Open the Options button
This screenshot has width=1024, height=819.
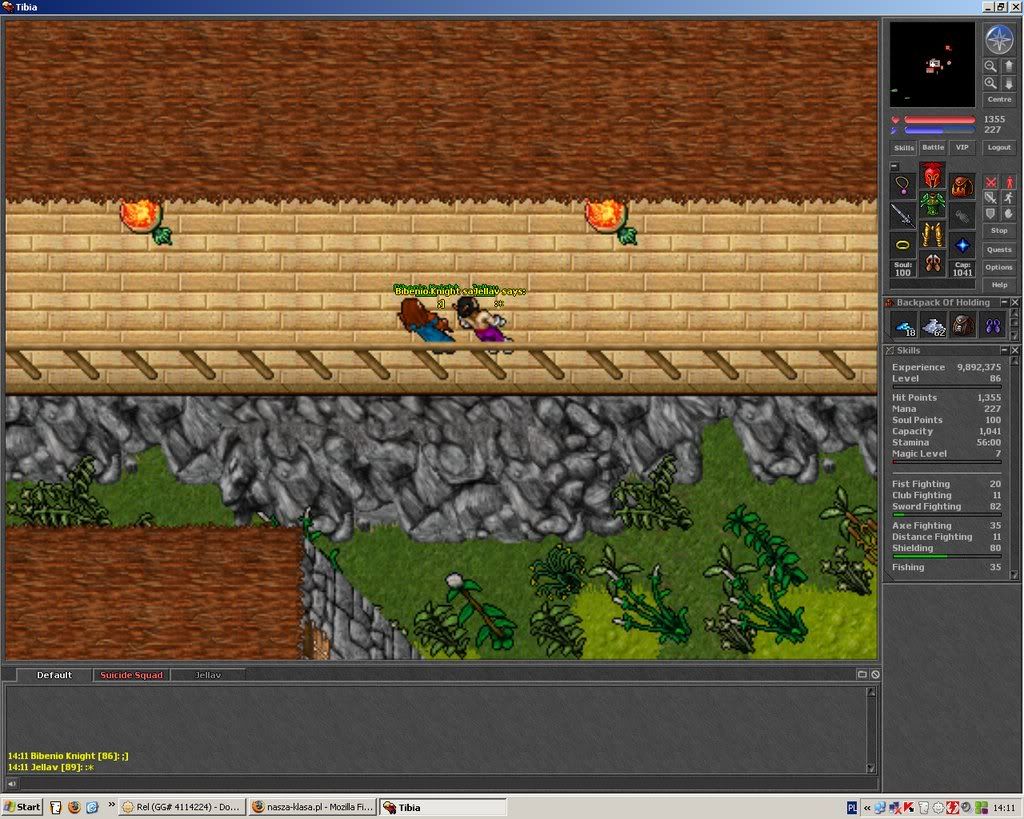pyautogui.click(x=999, y=267)
